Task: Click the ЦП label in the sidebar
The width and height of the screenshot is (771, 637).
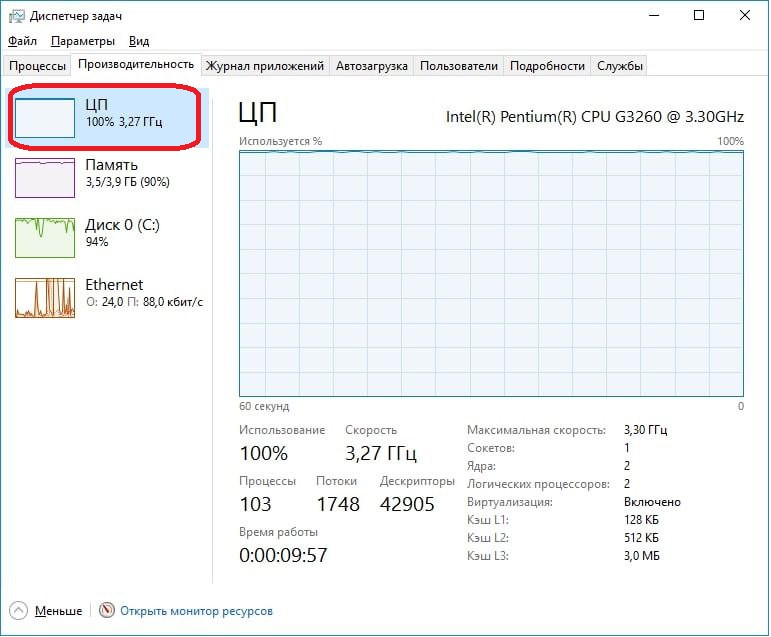Action: tap(96, 105)
